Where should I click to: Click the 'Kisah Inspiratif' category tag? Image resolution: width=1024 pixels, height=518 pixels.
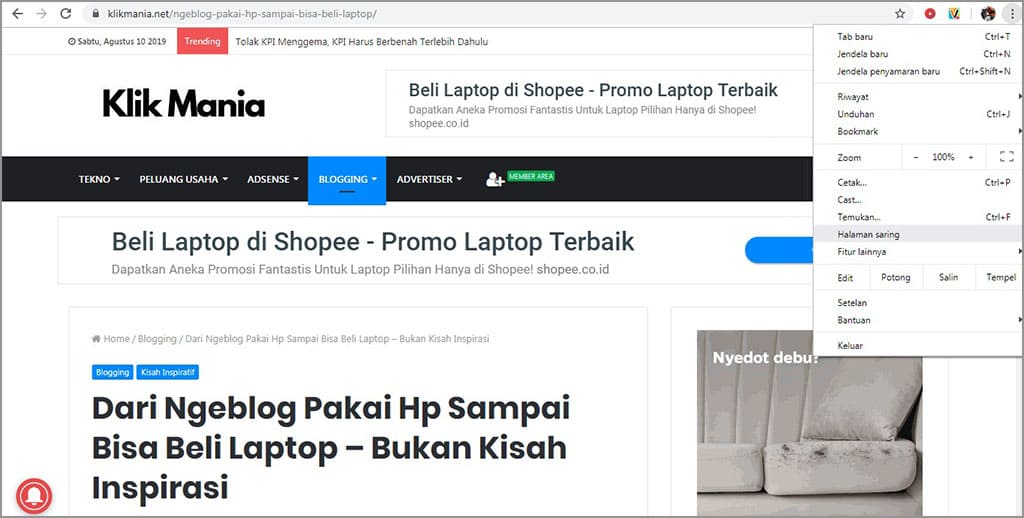coord(167,372)
